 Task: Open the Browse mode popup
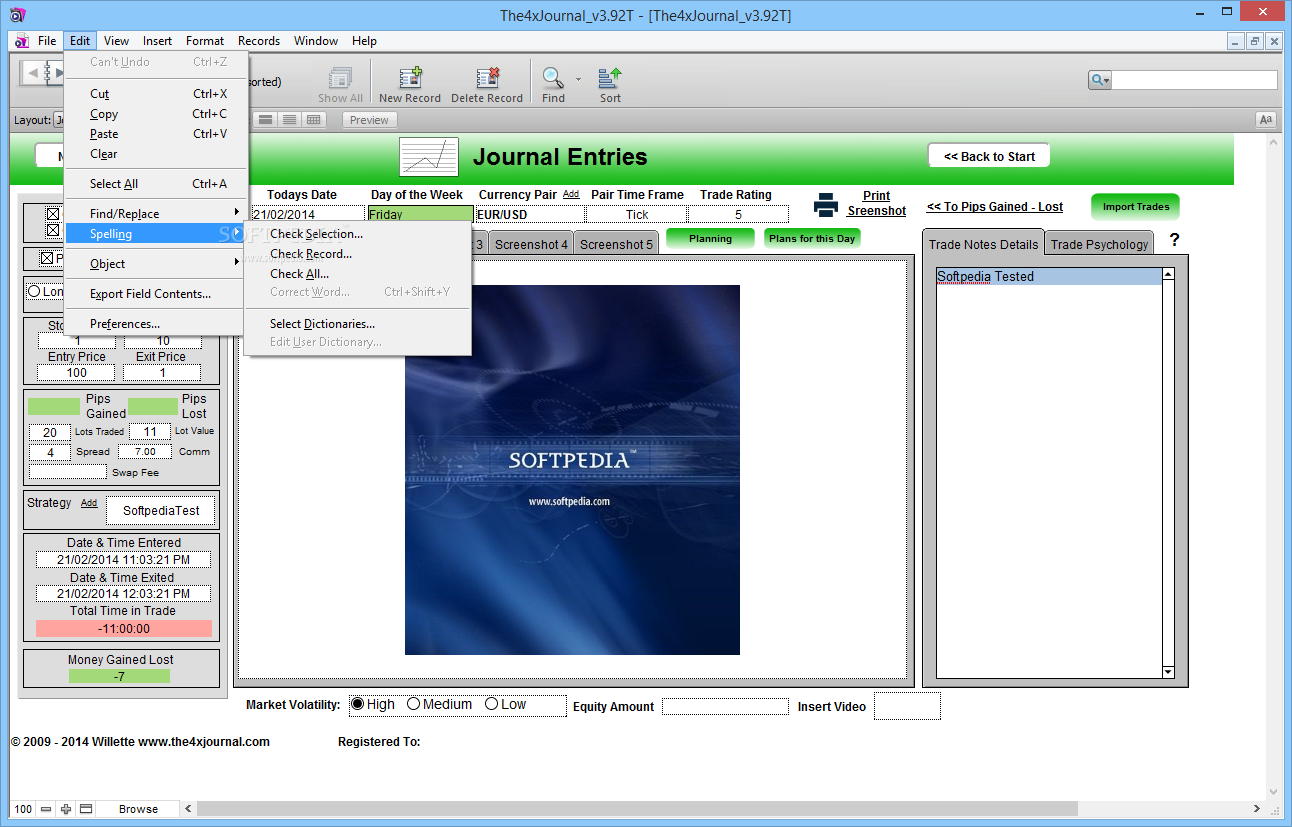138,809
